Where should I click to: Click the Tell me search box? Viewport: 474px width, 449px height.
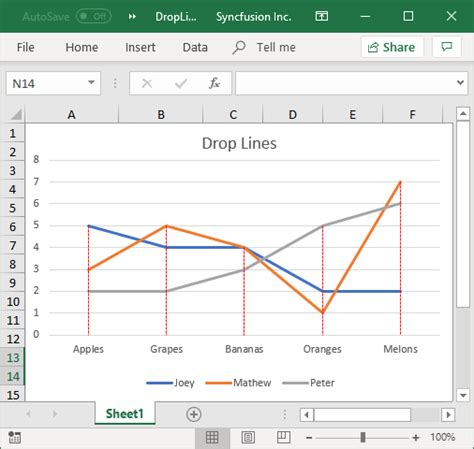(x=264, y=47)
